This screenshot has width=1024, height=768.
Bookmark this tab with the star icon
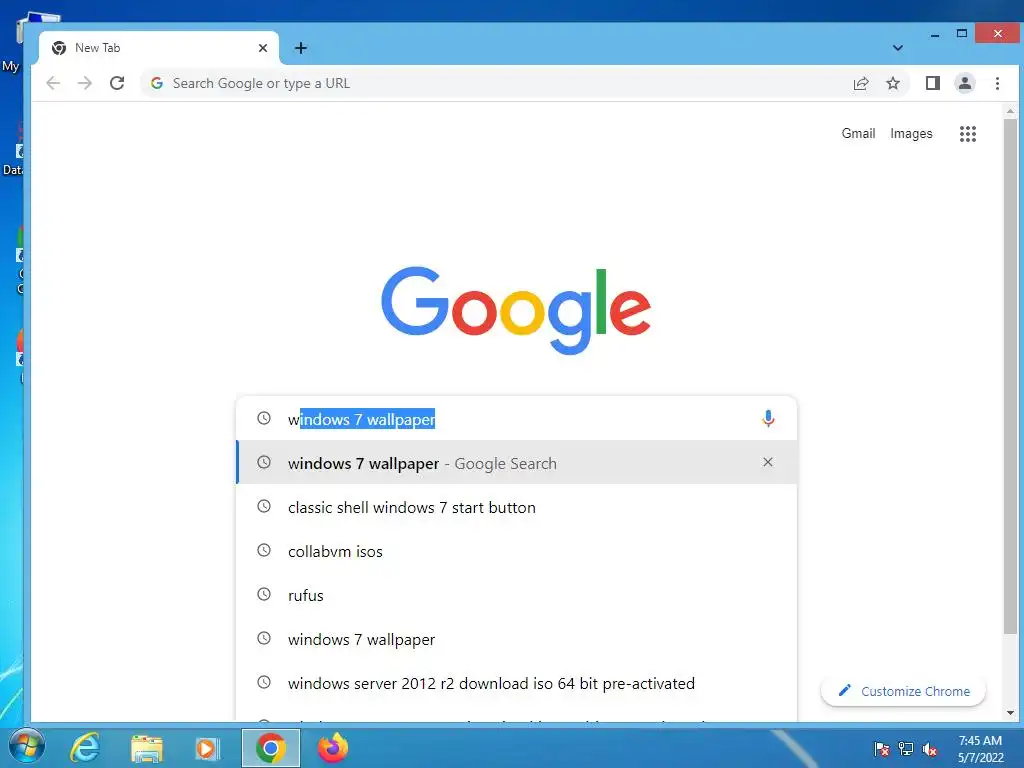point(893,83)
